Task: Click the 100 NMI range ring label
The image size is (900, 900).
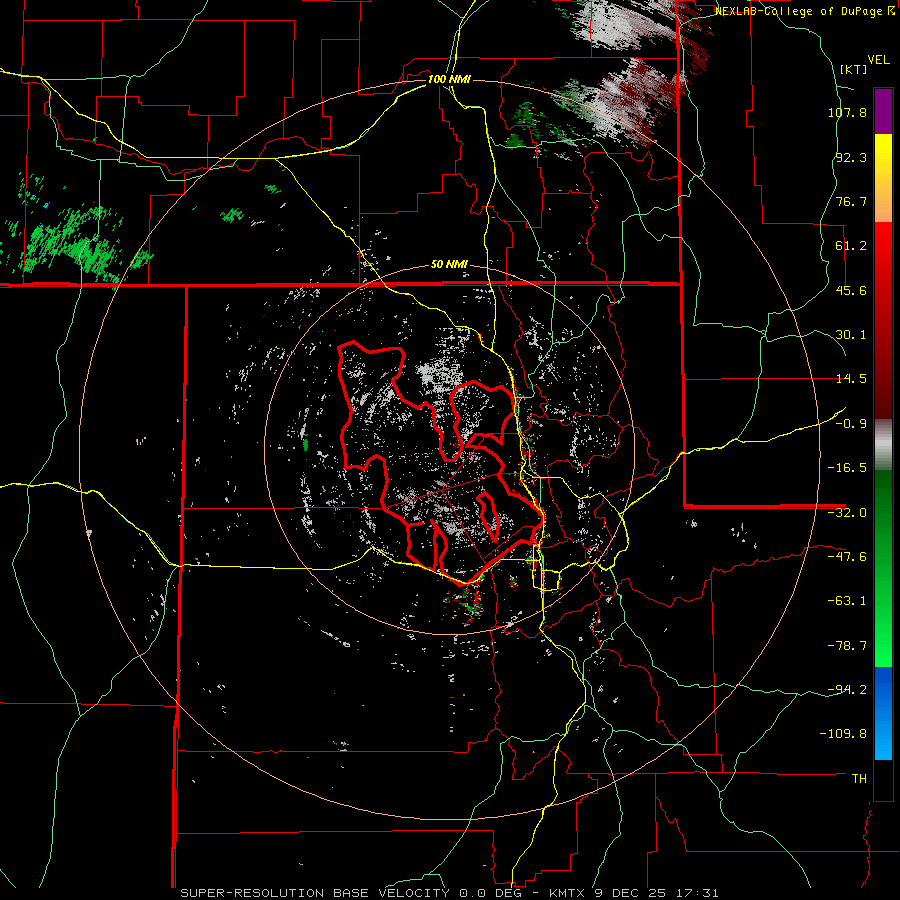Action: (449, 79)
